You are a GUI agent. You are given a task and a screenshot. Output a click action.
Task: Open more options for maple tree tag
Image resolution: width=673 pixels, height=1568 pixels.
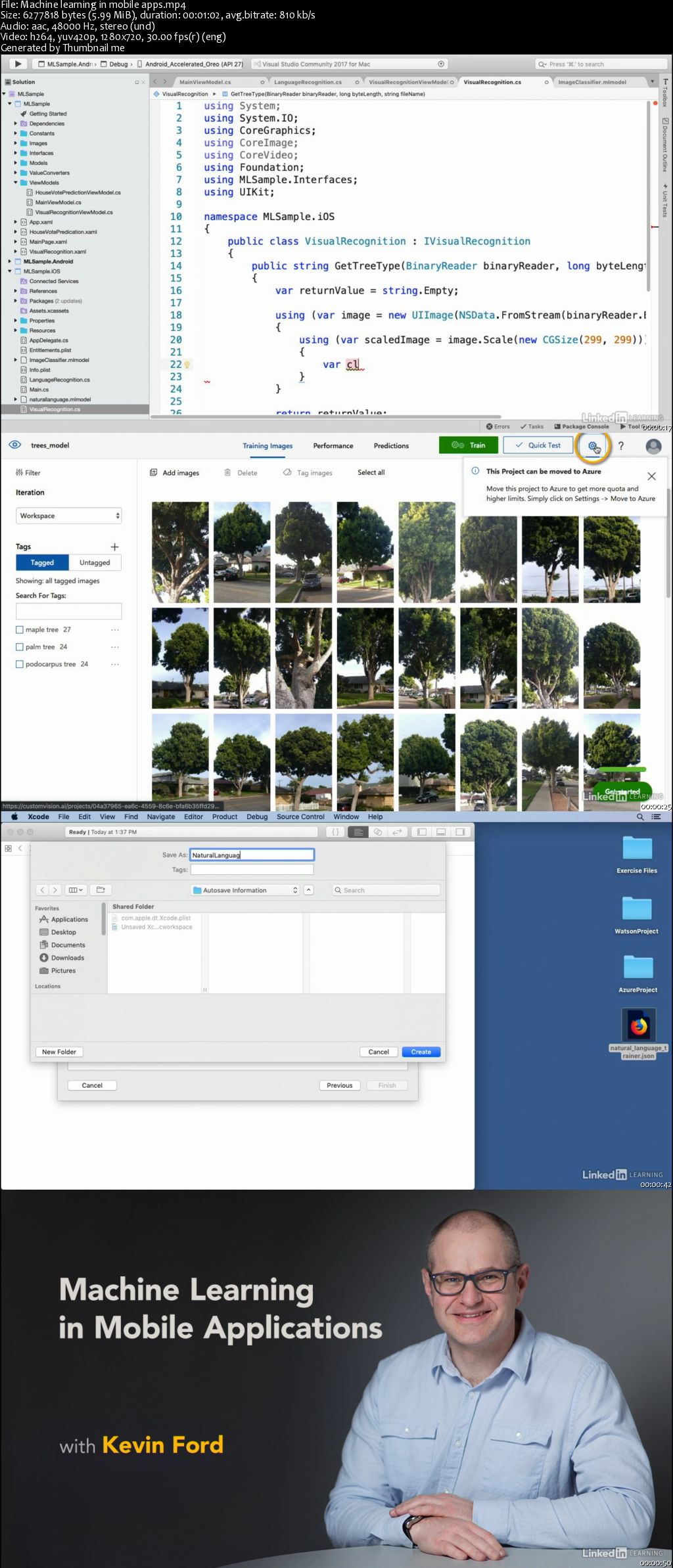coord(115,629)
